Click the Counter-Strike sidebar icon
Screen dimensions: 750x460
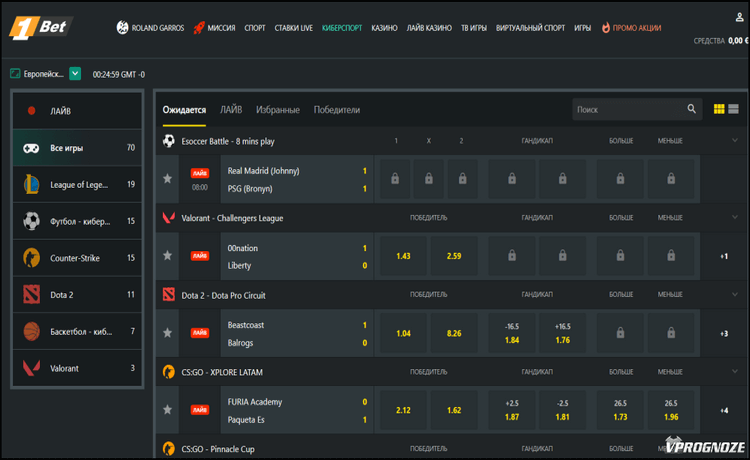pos(32,258)
